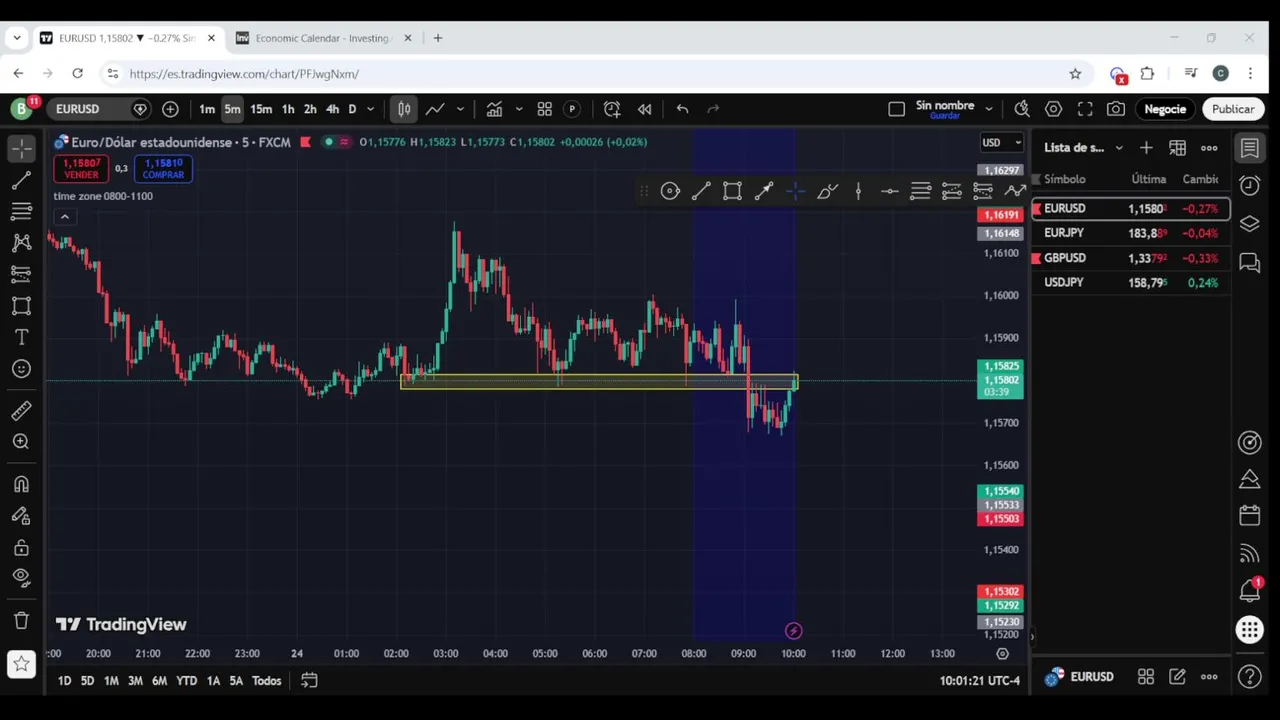Select EURJPY in the watchlist
This screenshot has width=1280, height=720.
[x=1131, y=233]
